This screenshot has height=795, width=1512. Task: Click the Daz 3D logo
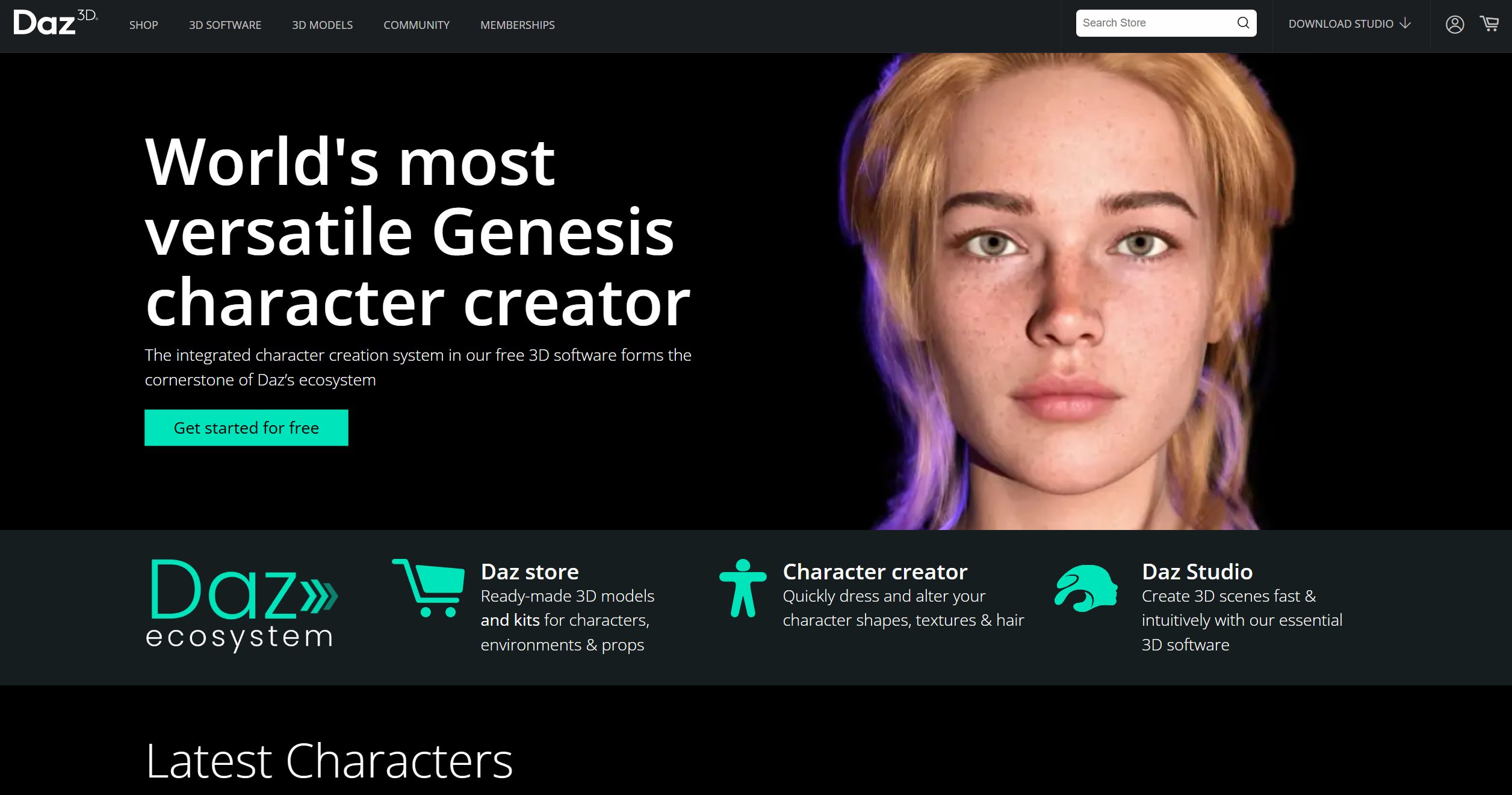click(x=55, y=23)
